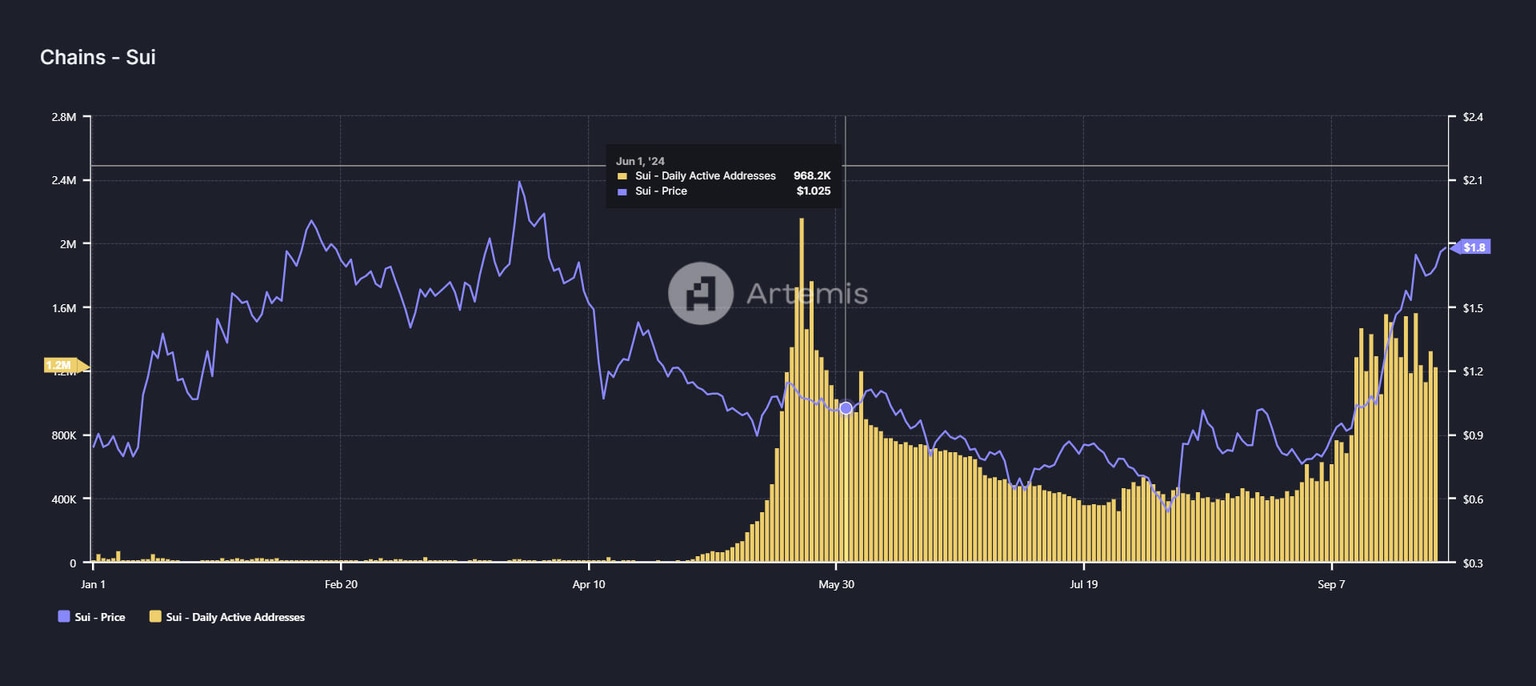This screenshot has width=1536, height=686.
Task: Click the purple $1.8 price badge
Action: point(1475,245)
